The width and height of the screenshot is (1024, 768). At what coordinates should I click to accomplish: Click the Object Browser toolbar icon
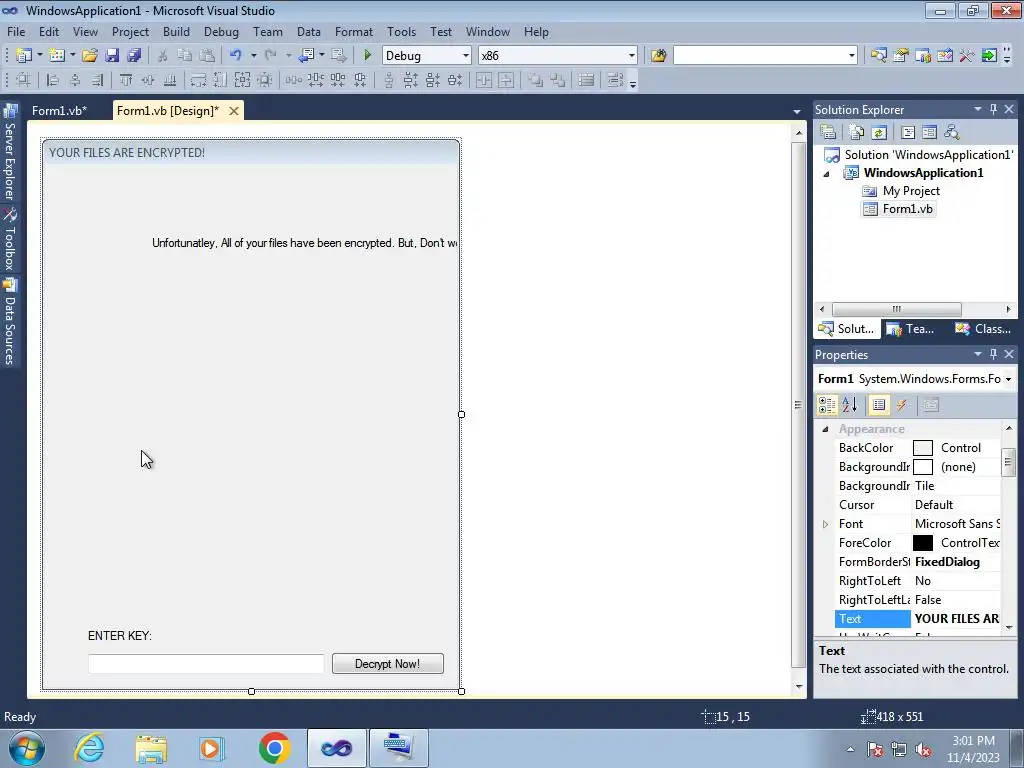(944, 56)
